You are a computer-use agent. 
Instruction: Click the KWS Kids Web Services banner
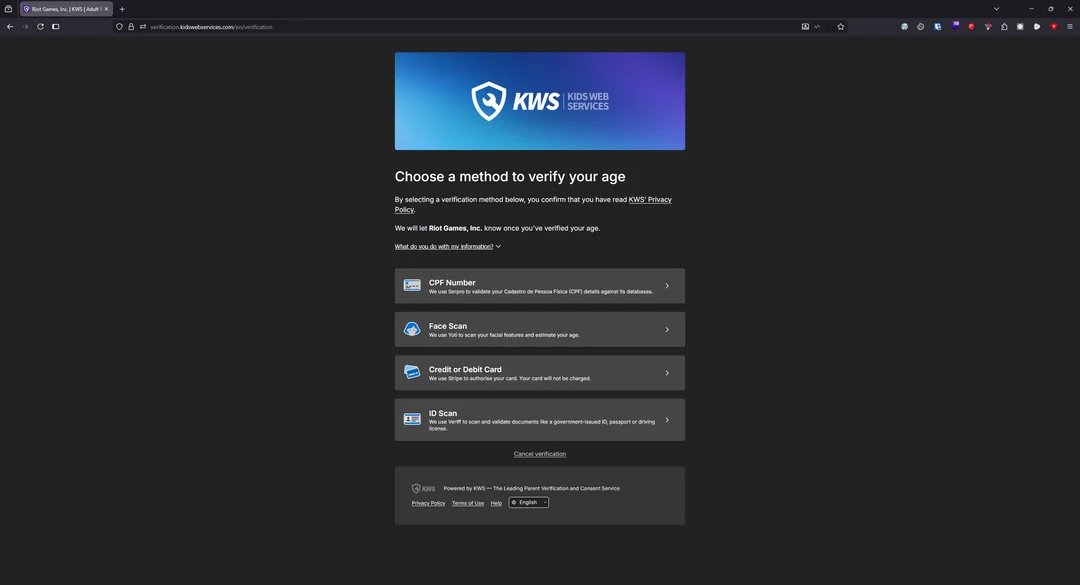540,101
